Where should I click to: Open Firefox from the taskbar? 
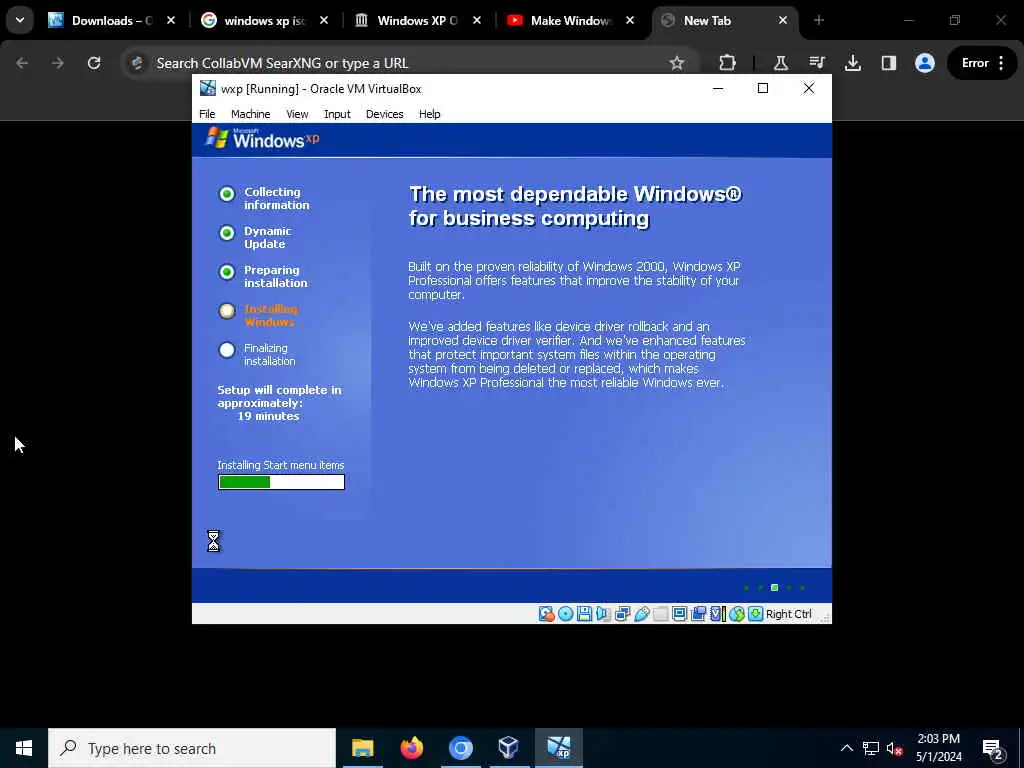(411, 748)
